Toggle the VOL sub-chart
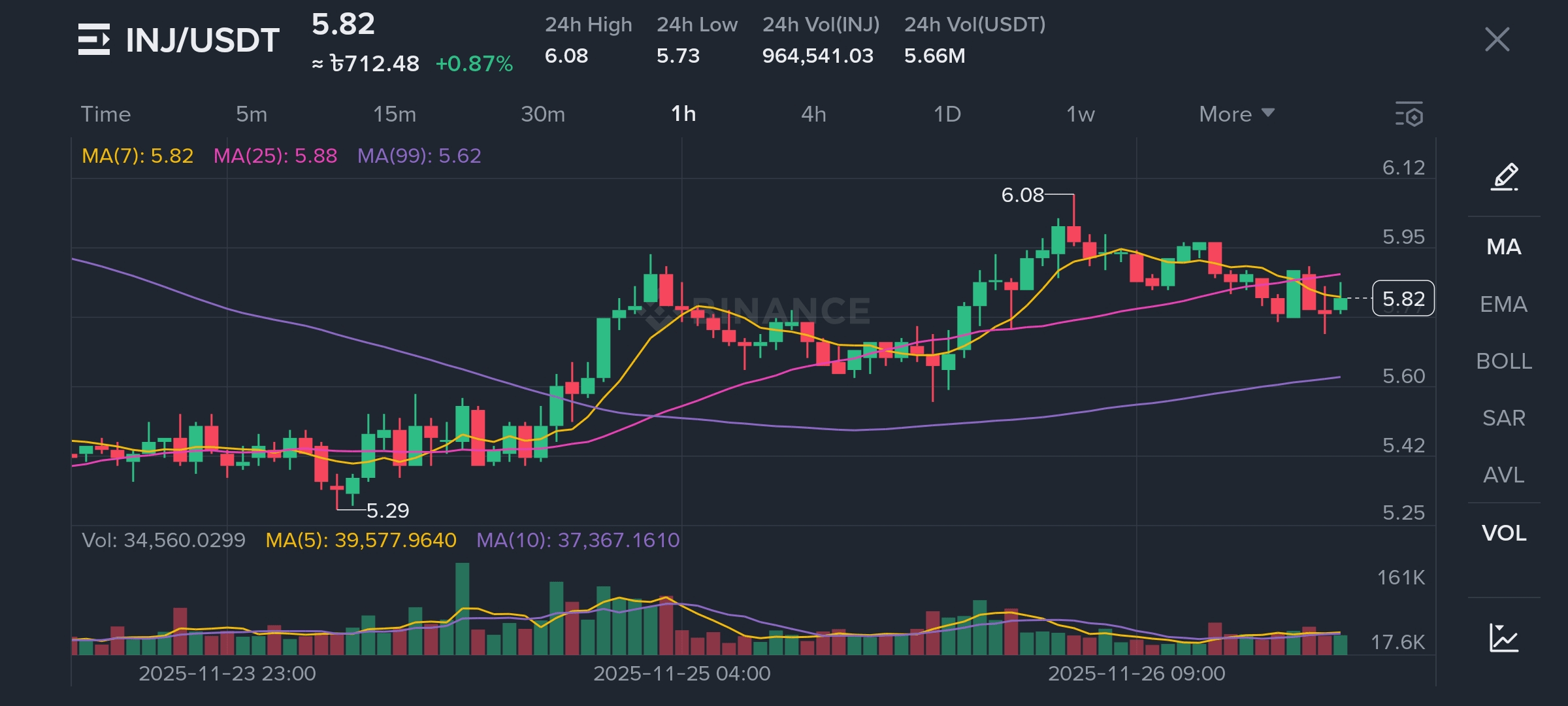Viewport: 1568px width, 706px height. (x=1503, y=533)
